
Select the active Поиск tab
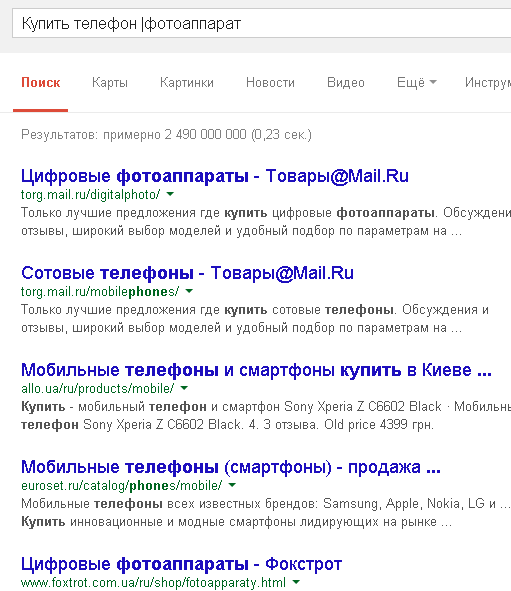click(41, 83)
